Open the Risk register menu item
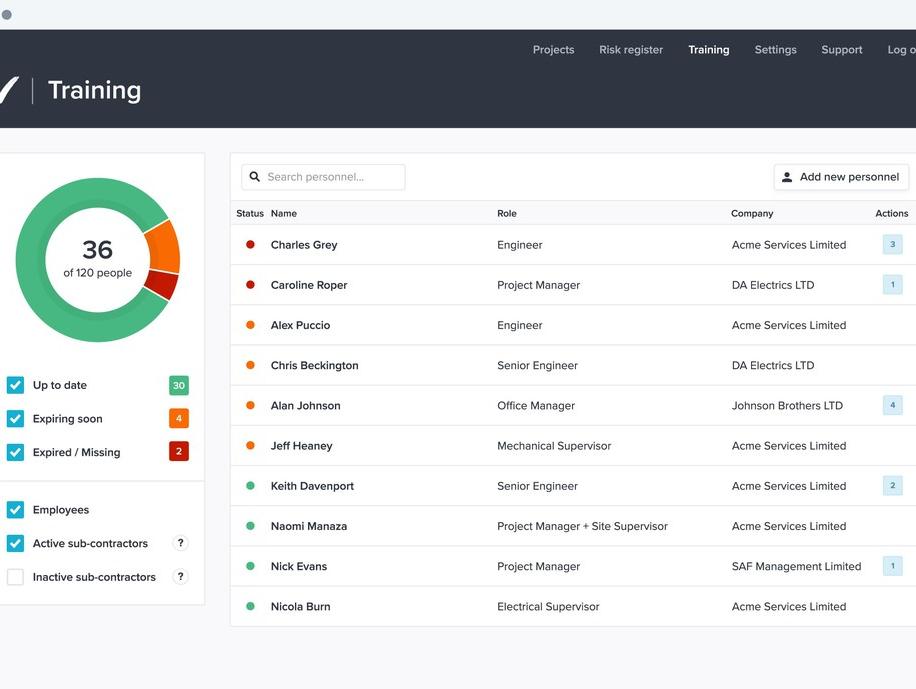Viewport: 916px width, 689px height. pos(630,50)
